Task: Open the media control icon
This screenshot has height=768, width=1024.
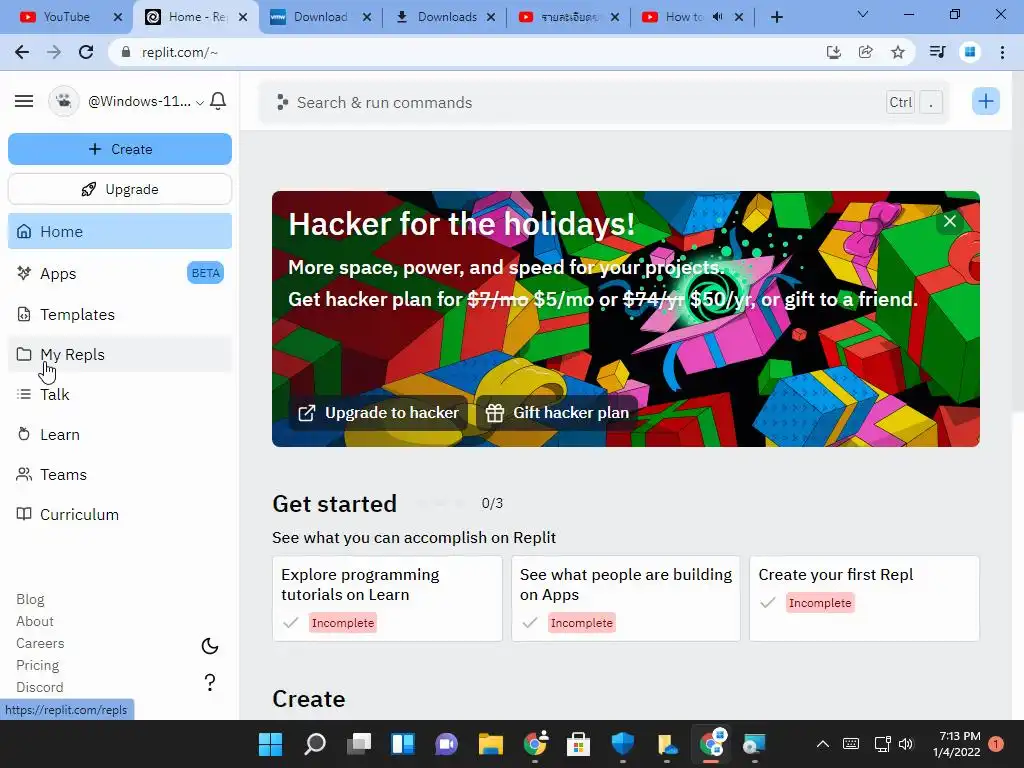Action: point(938,52)
